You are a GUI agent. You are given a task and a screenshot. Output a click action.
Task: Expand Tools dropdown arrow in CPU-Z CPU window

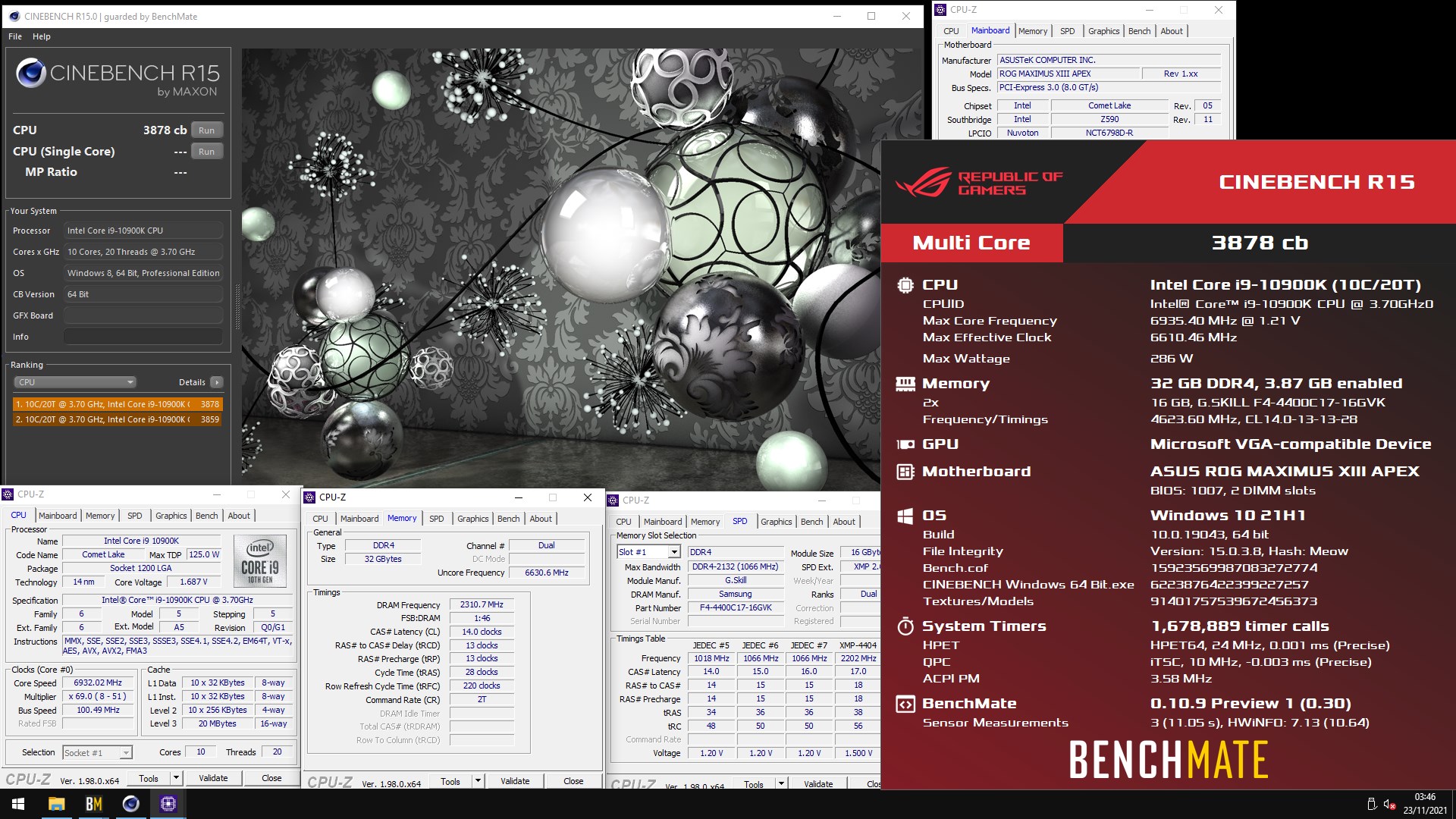click(x=176, y=778)
